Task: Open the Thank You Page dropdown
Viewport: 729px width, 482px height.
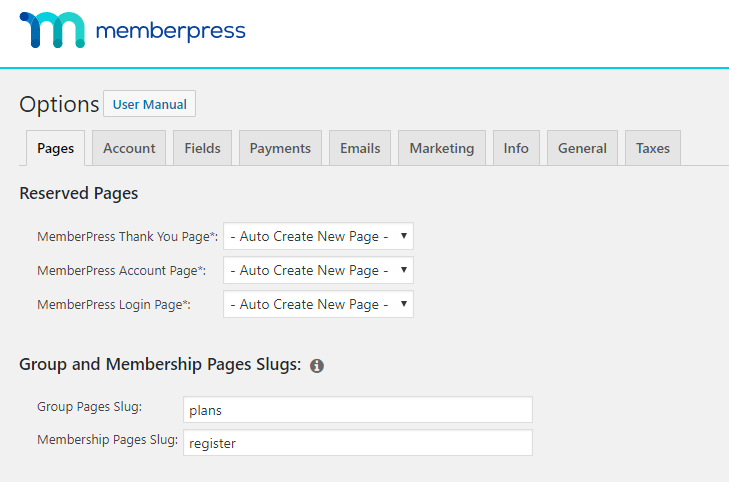Action: point(318,236)
